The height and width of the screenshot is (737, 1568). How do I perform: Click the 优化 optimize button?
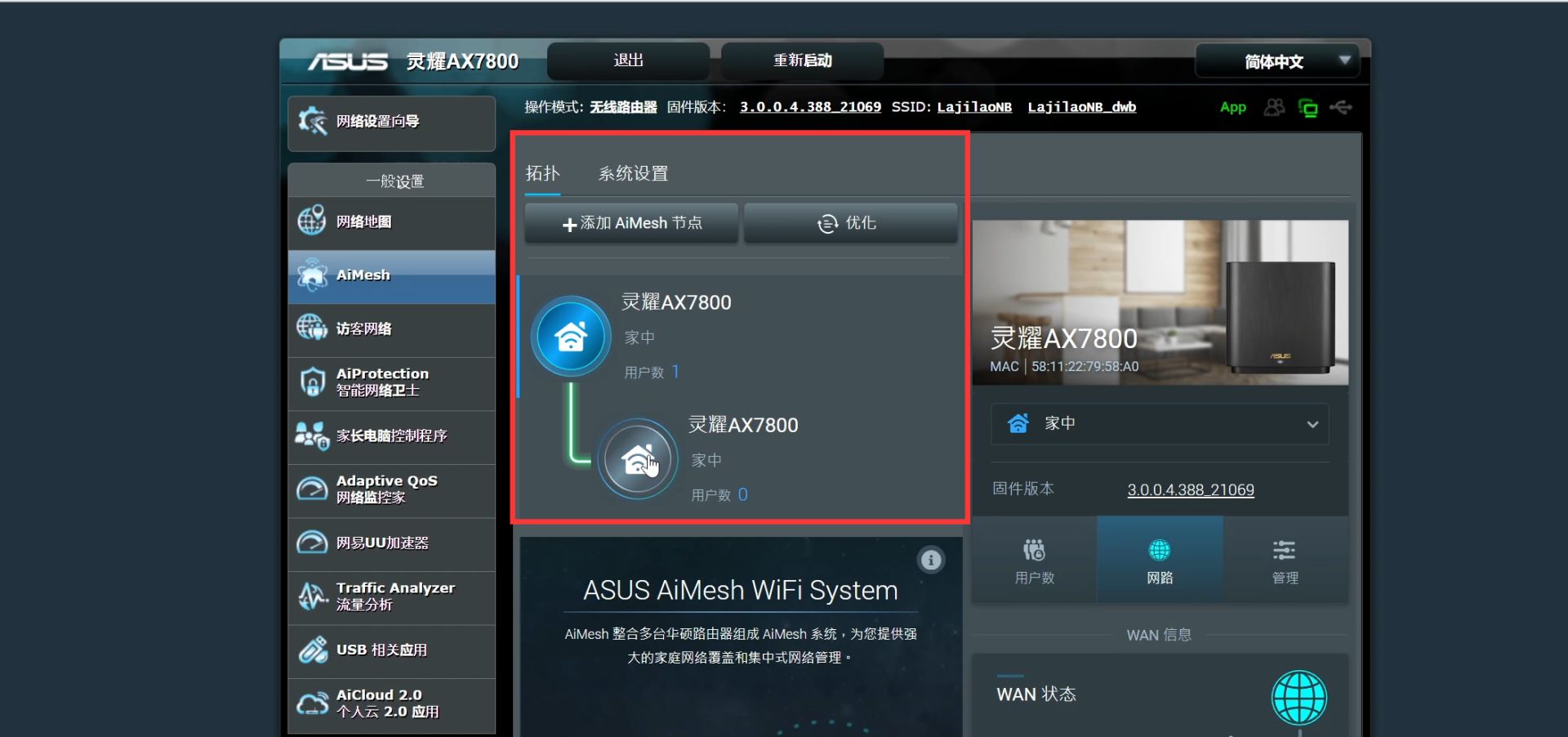pos(850,223)
